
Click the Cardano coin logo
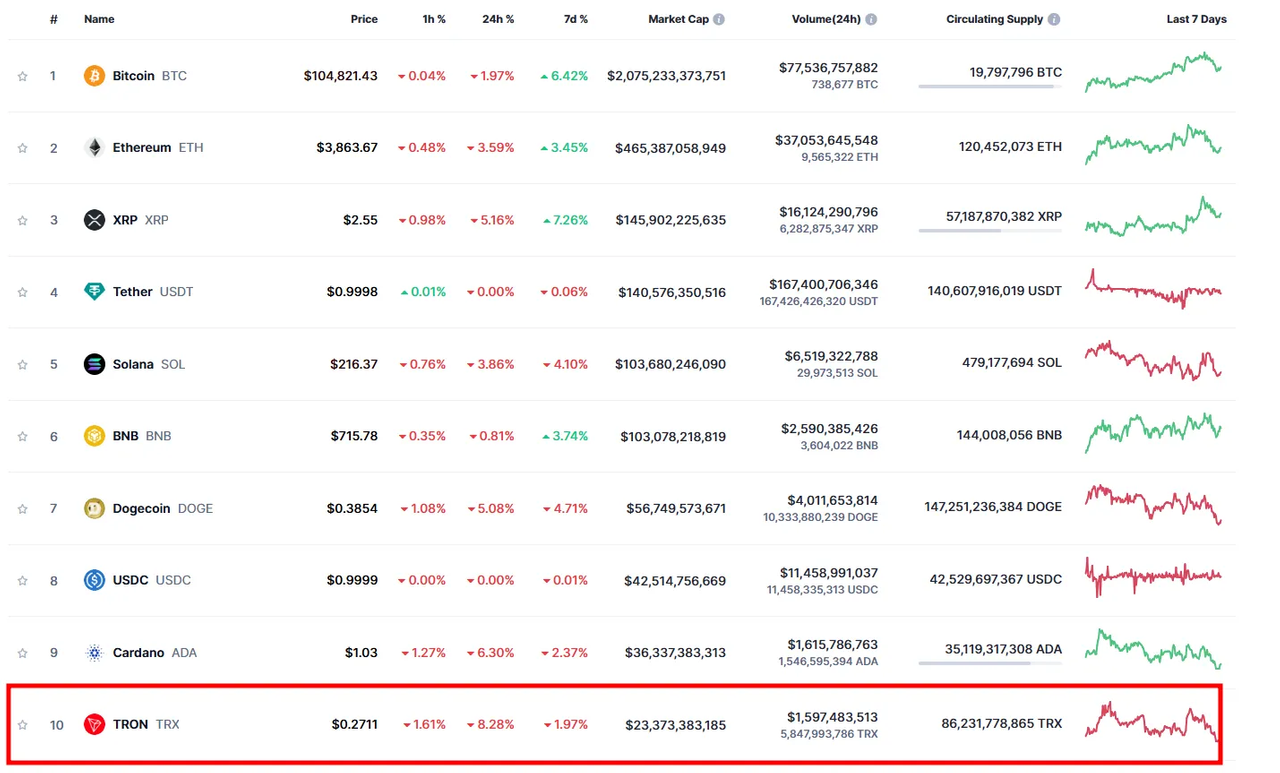(x=94, y=652)
